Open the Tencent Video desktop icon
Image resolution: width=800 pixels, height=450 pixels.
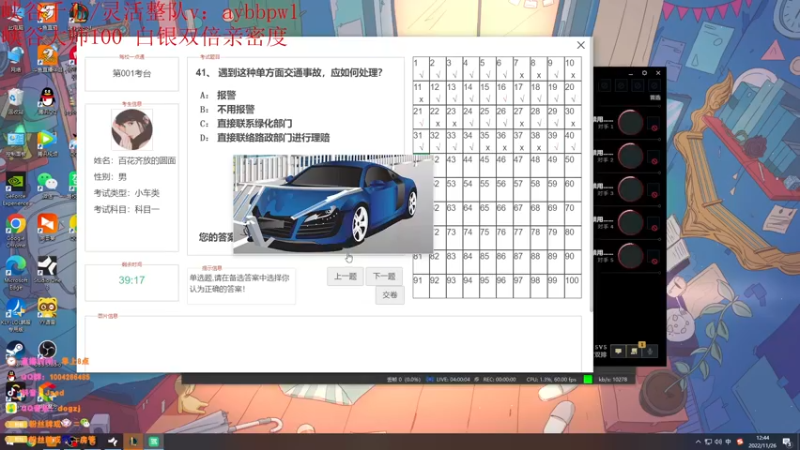[47, 142]
